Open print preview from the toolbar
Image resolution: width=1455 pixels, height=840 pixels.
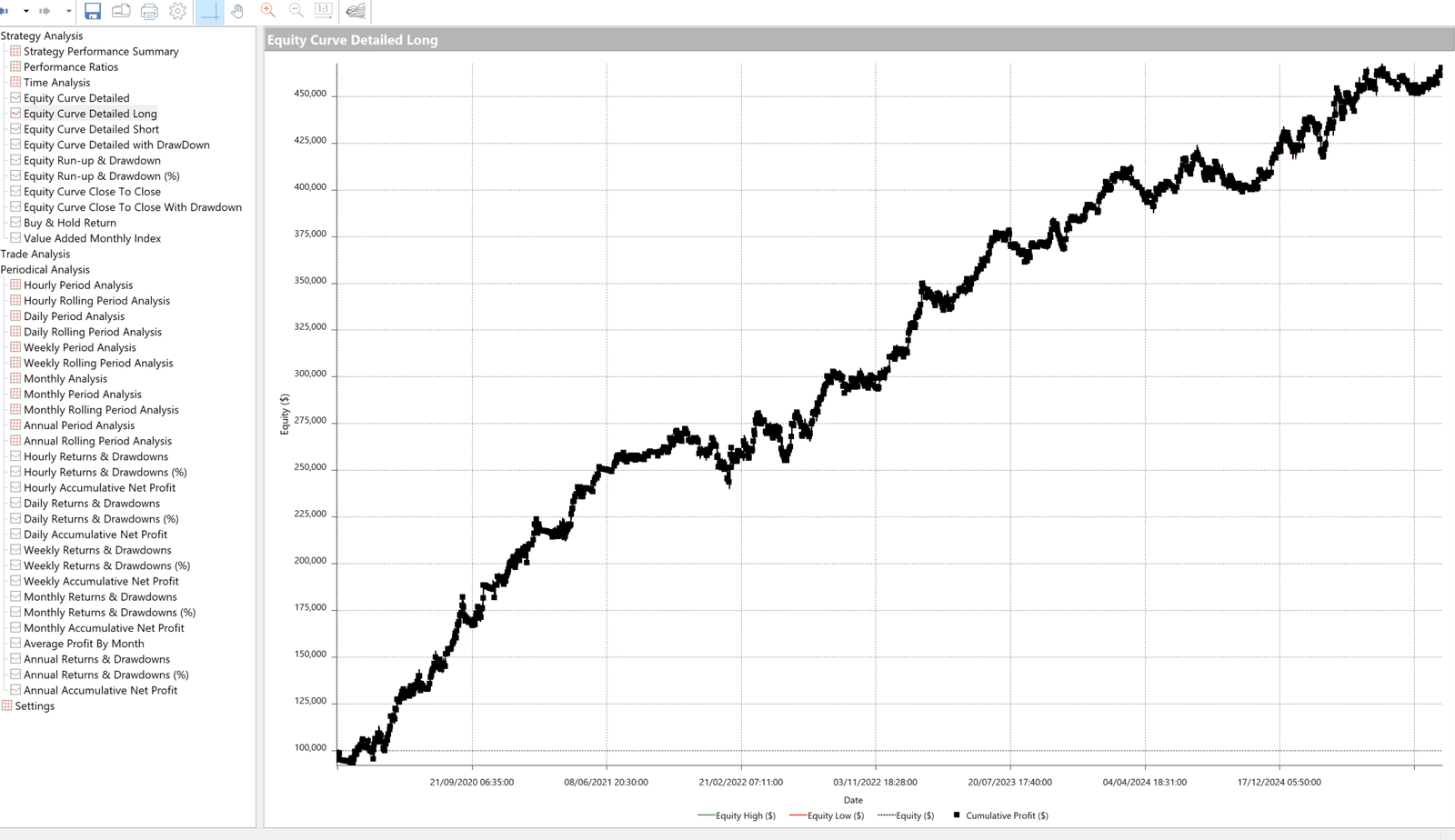coord(121,11)
